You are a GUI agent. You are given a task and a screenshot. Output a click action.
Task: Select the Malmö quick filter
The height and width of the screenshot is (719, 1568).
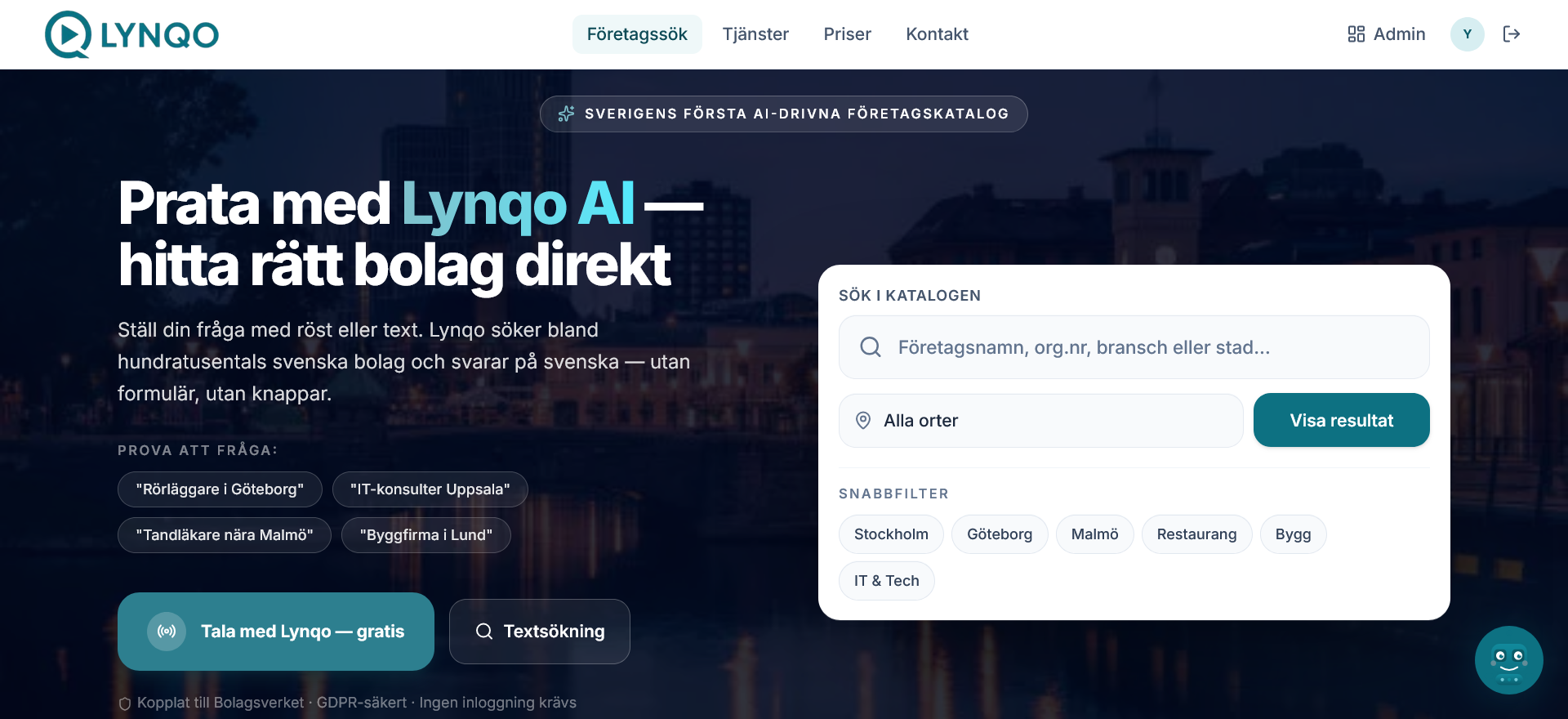[1094, 534]
